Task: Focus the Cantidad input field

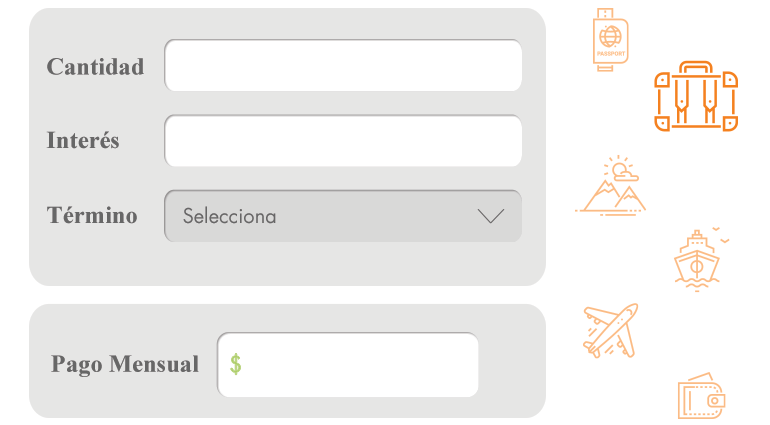Action: point(342,66)
